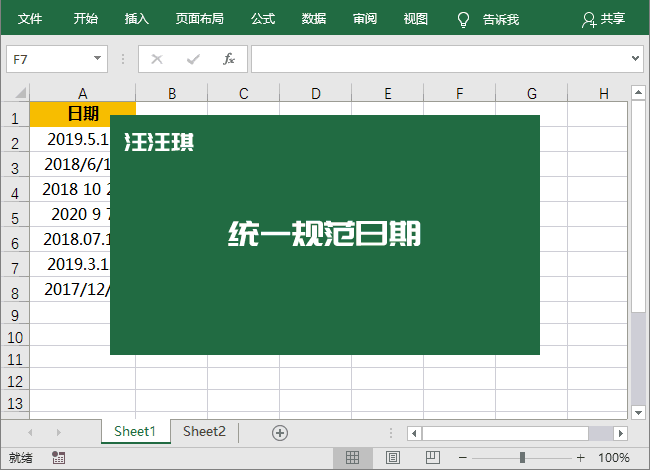Viewport: 650px width, 470px height.
Task: Click the 统一规范日期 title overlay
Action: click(x=325, y=233)
